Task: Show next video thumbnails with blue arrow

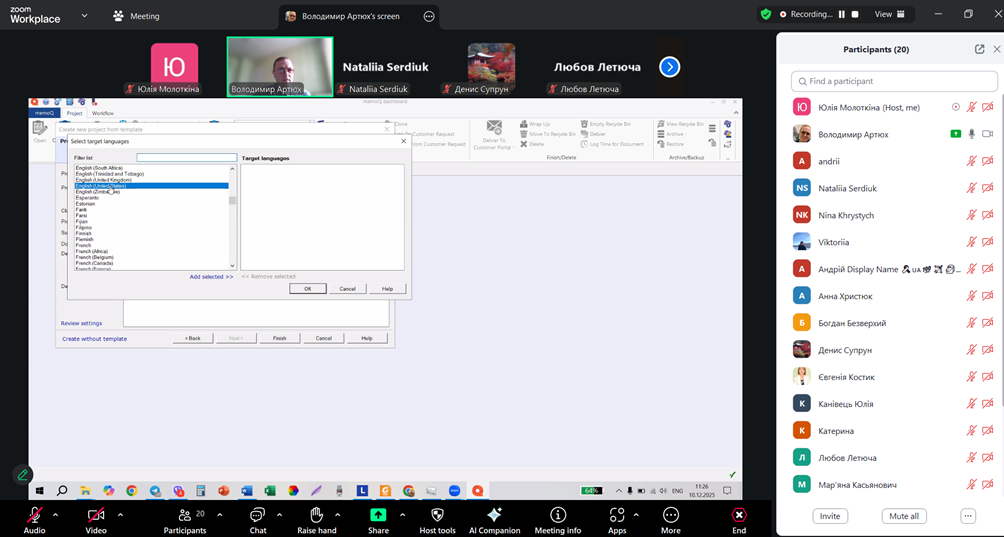Action: (x=670, y=67)
